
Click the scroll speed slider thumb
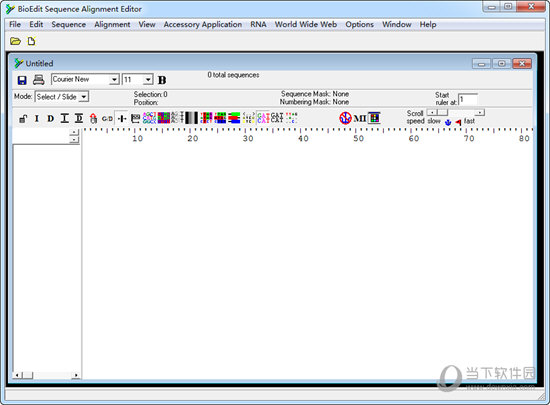coord(443,113)
